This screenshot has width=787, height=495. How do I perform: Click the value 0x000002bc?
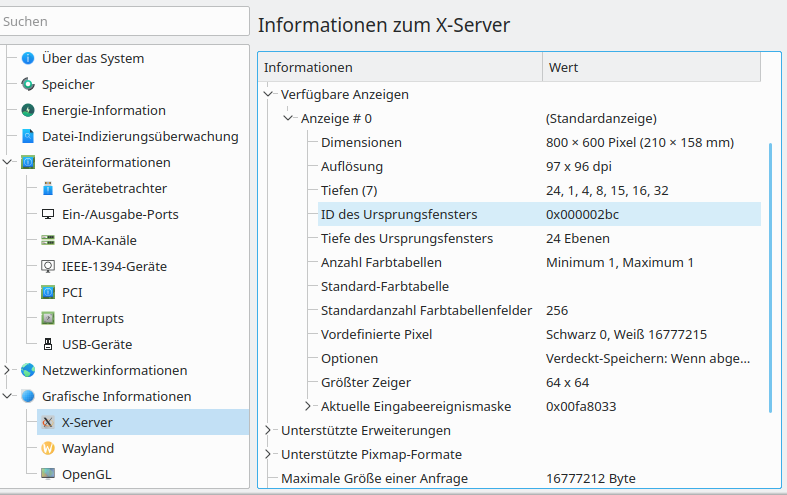pyautogui.click(x=582, y=214)
